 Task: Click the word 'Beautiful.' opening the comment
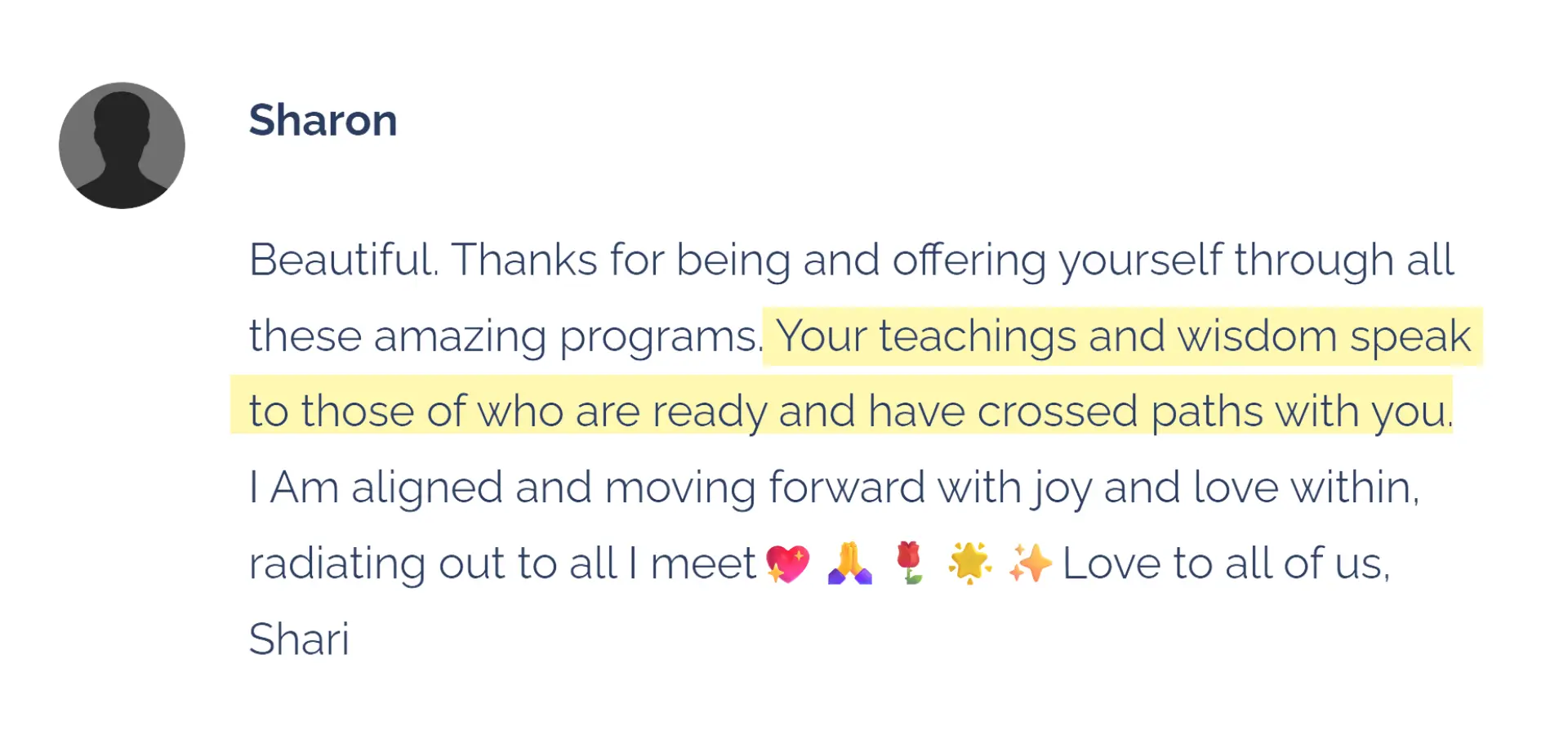(x=343, y=261)
